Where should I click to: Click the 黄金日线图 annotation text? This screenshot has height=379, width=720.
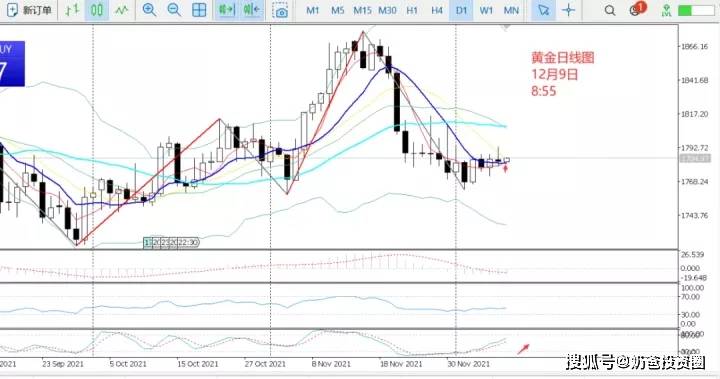562,57
